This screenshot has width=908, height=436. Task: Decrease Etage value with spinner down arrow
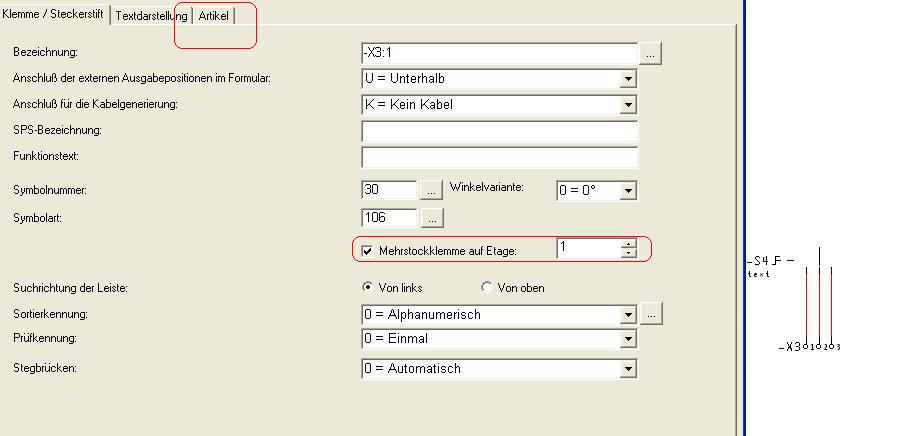[628, 253]
